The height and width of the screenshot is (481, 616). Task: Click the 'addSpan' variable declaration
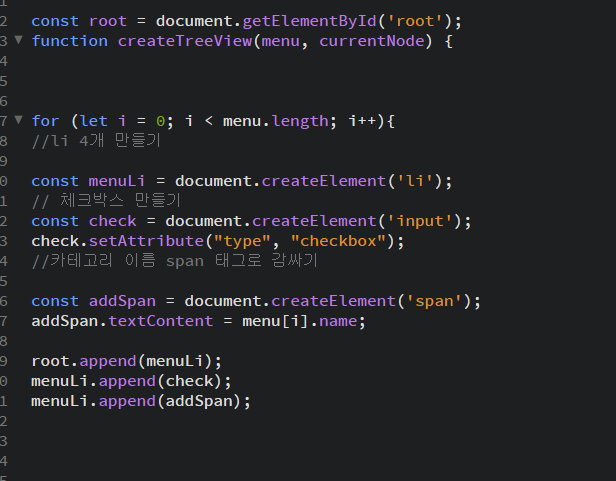point(122,301)
